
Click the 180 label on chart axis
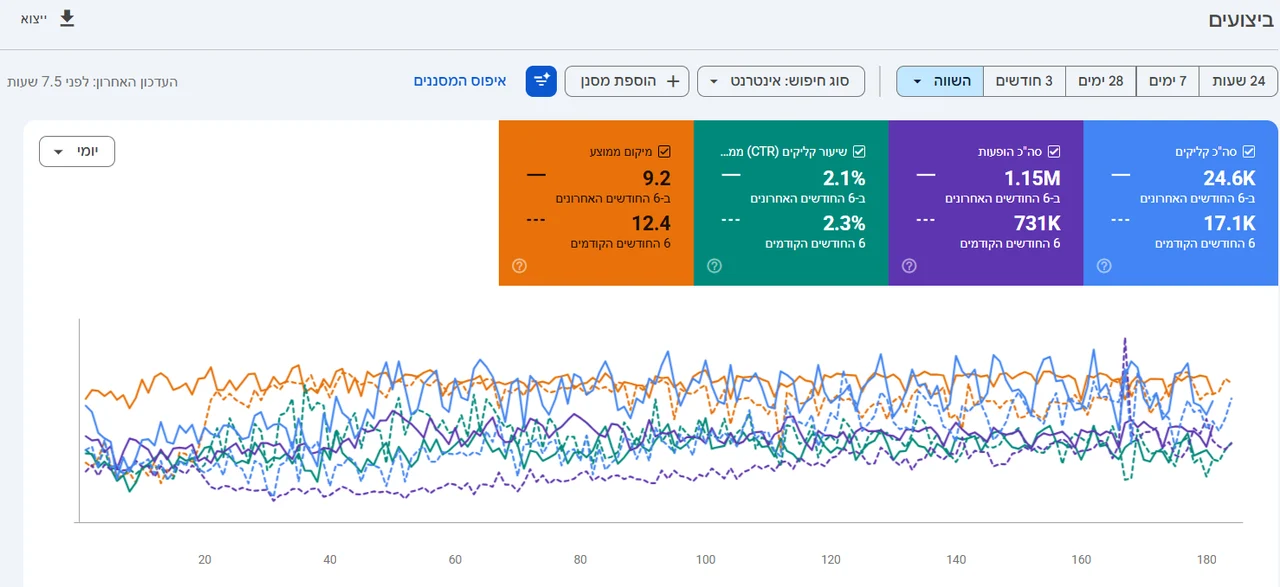(1206, 560)
